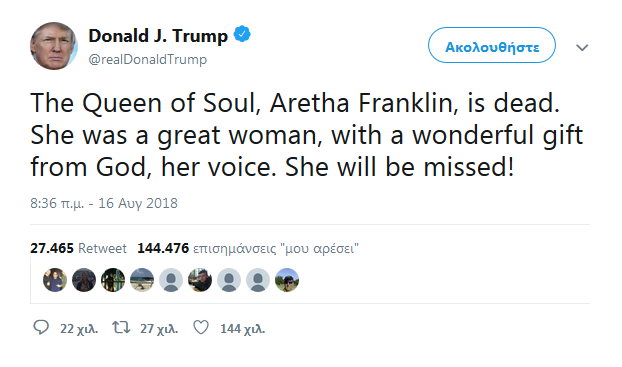Expand the tweet options chevron
622x367 pixels.
[x=582, y=48]
